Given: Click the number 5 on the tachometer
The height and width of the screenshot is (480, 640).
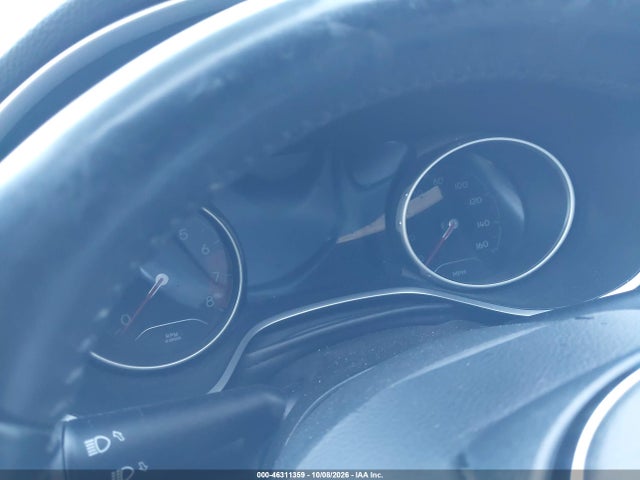Looking at the screenshot, I should (183, 234).
